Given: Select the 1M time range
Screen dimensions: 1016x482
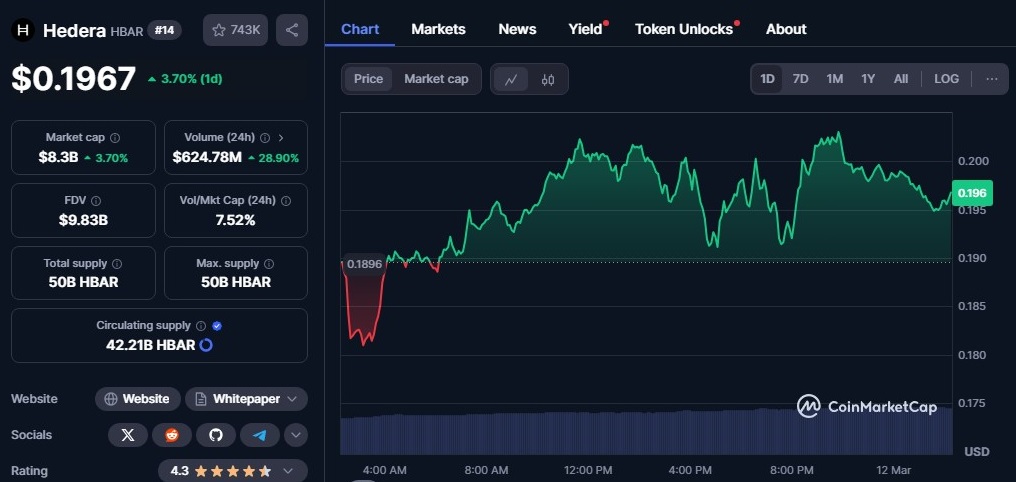Looking at the screenshot, I should tap(835, 79).
